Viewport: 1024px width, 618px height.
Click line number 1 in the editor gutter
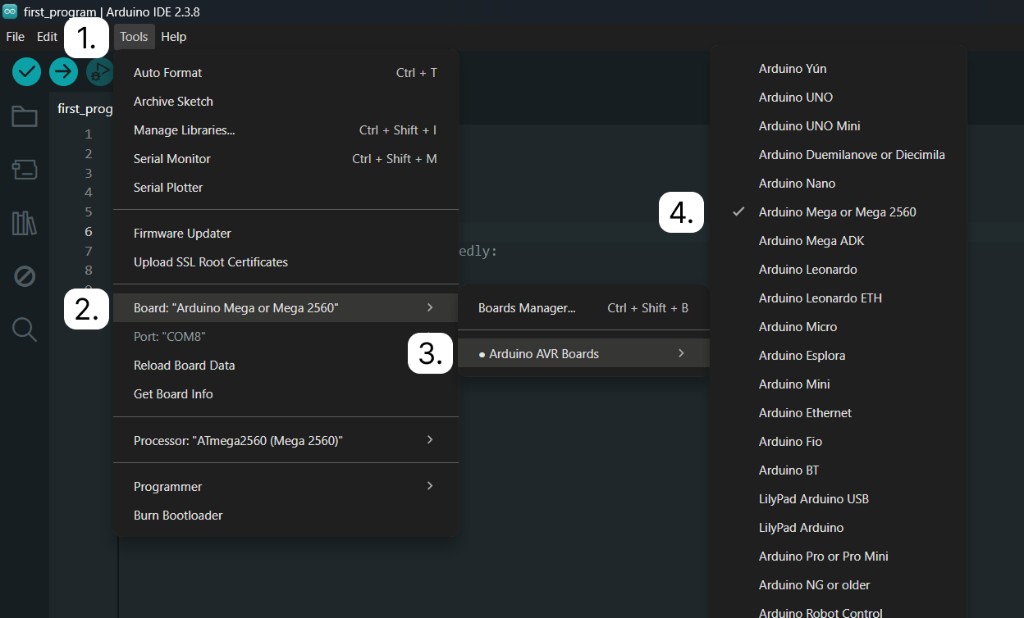[x=88, y=134]
